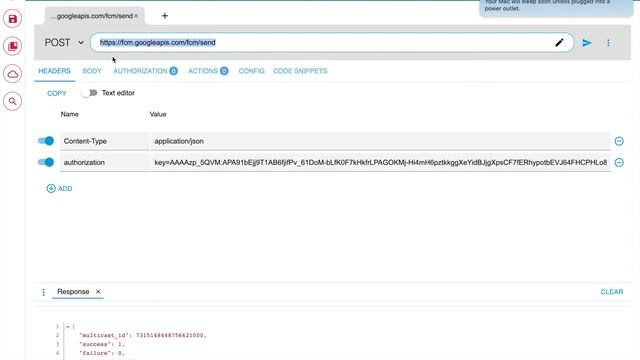The height and width of the screenshot is (360, 640).
Task: Click the authorization header name field
Action: tap(104, 162)
